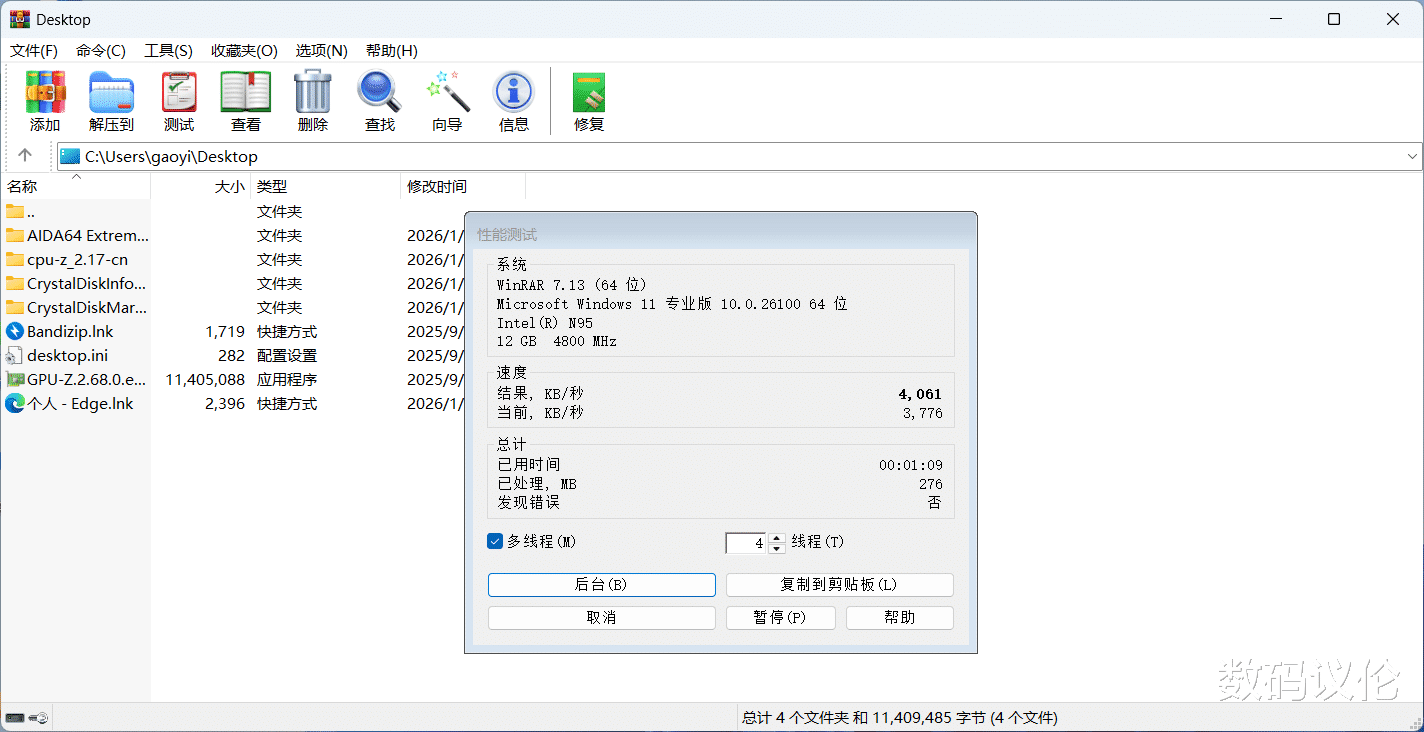
Task: Increase the 线程(T) count with the up arrow
Action: [x=777, y=537]
